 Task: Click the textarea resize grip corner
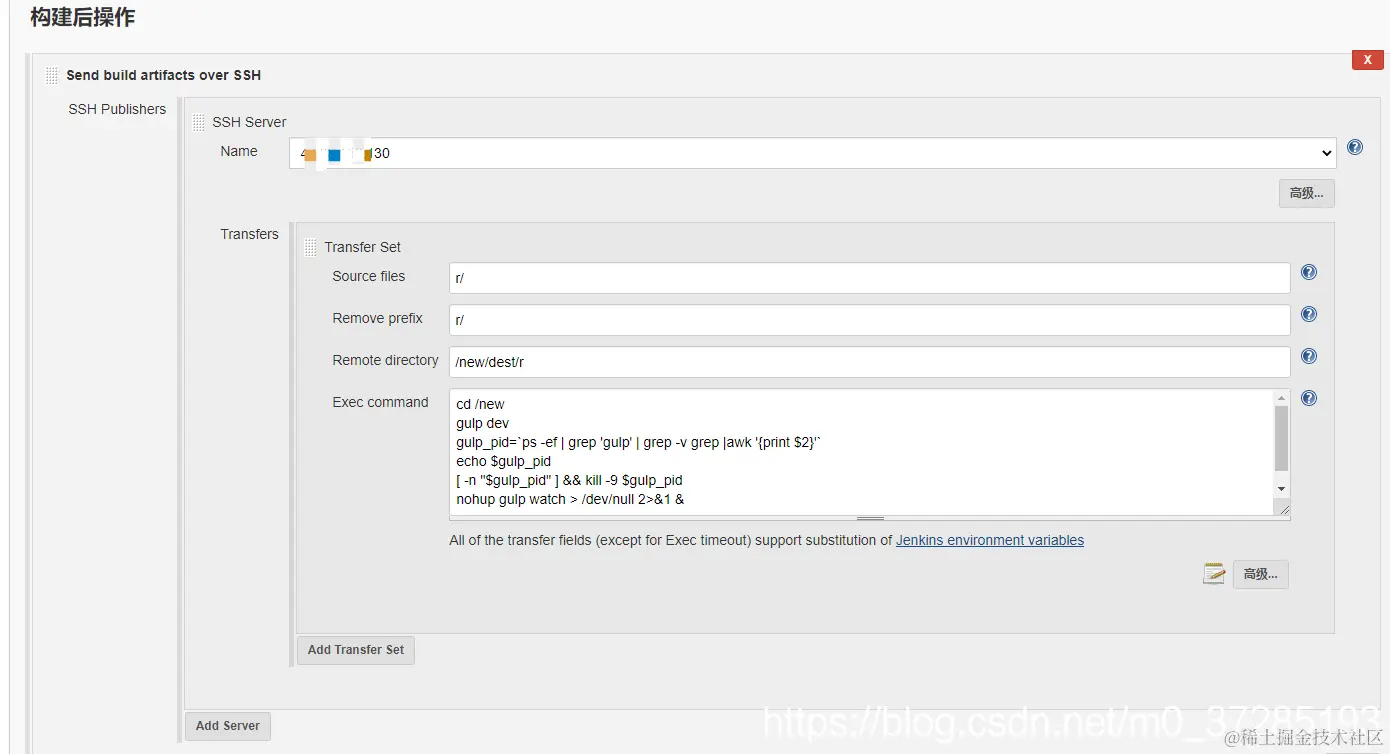1284,510
